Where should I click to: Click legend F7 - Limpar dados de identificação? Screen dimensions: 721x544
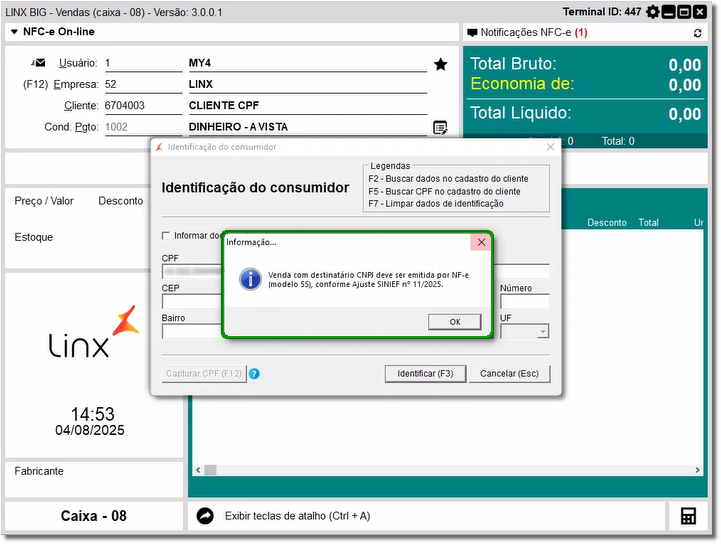pos(435,204)
